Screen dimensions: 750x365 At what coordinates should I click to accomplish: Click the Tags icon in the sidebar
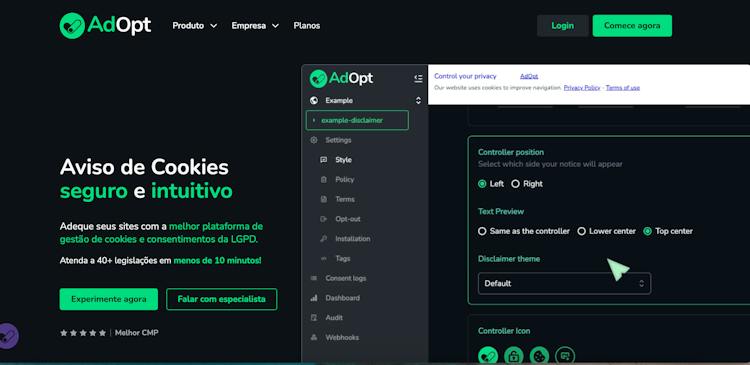tap(324, 258)
